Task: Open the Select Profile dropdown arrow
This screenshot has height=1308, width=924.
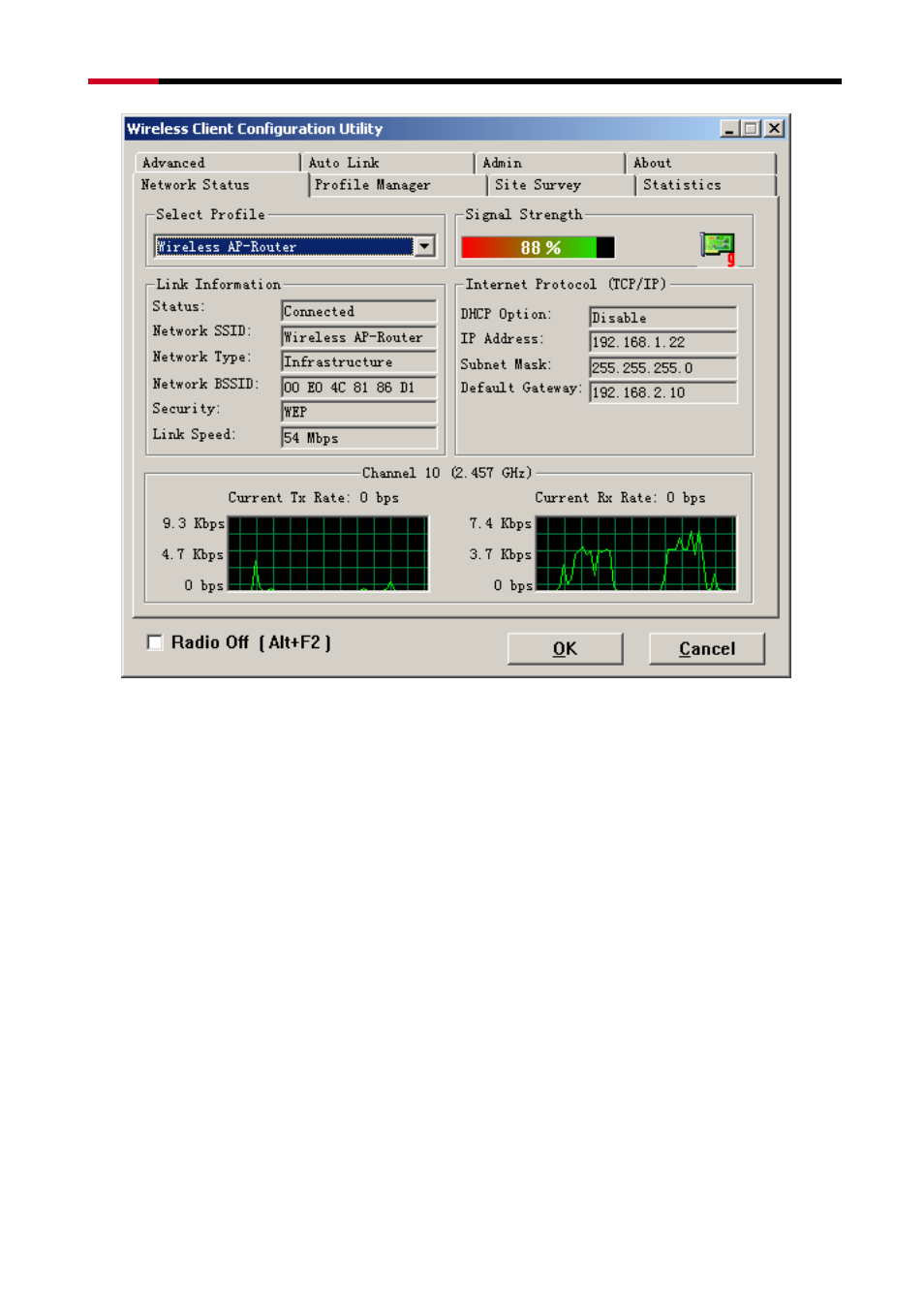Action: (x=425, y=247)
